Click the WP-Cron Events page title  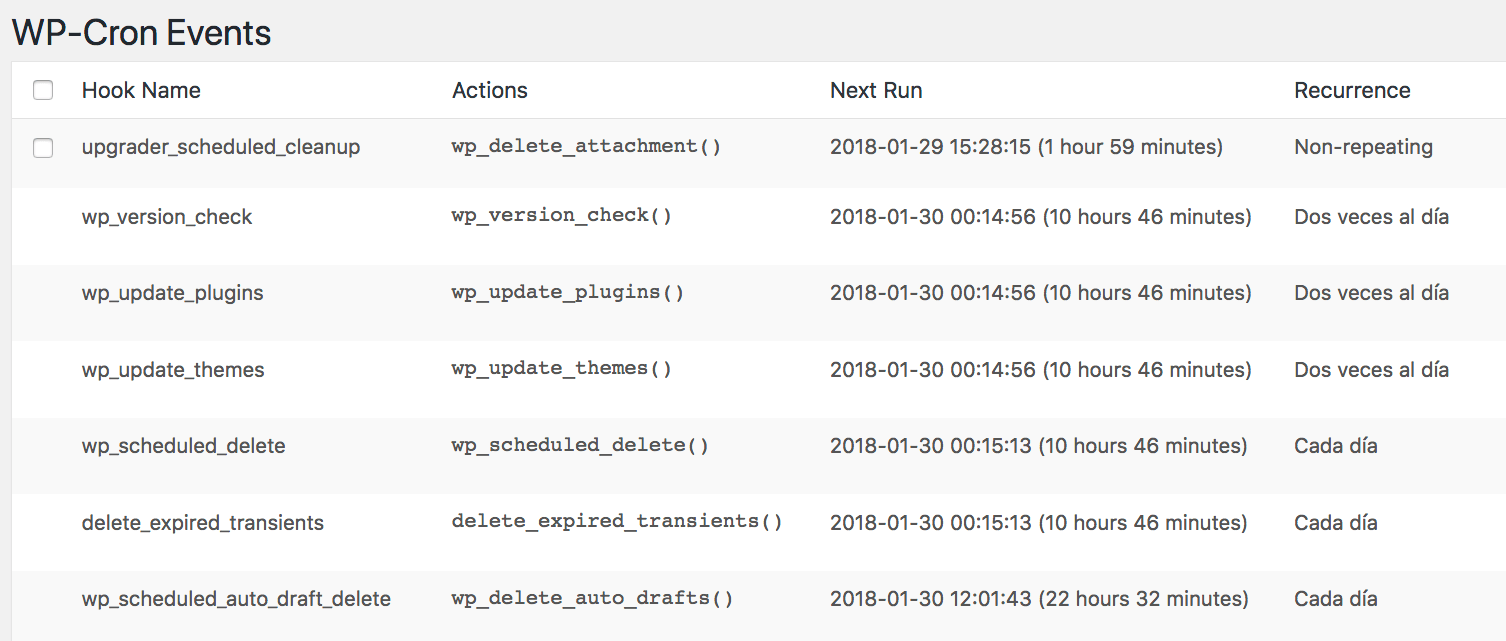click(141, 33)
